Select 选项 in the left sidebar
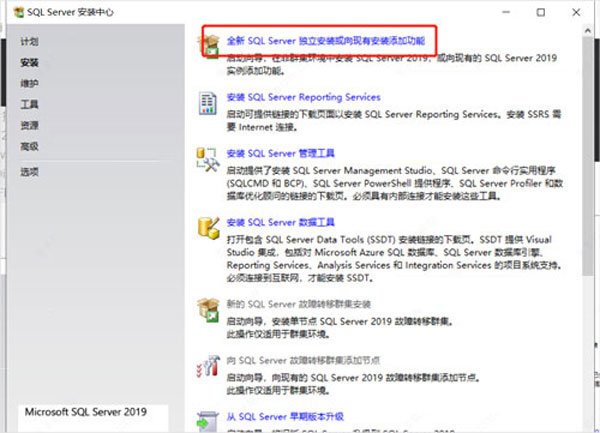 click(x=29, y=172)
